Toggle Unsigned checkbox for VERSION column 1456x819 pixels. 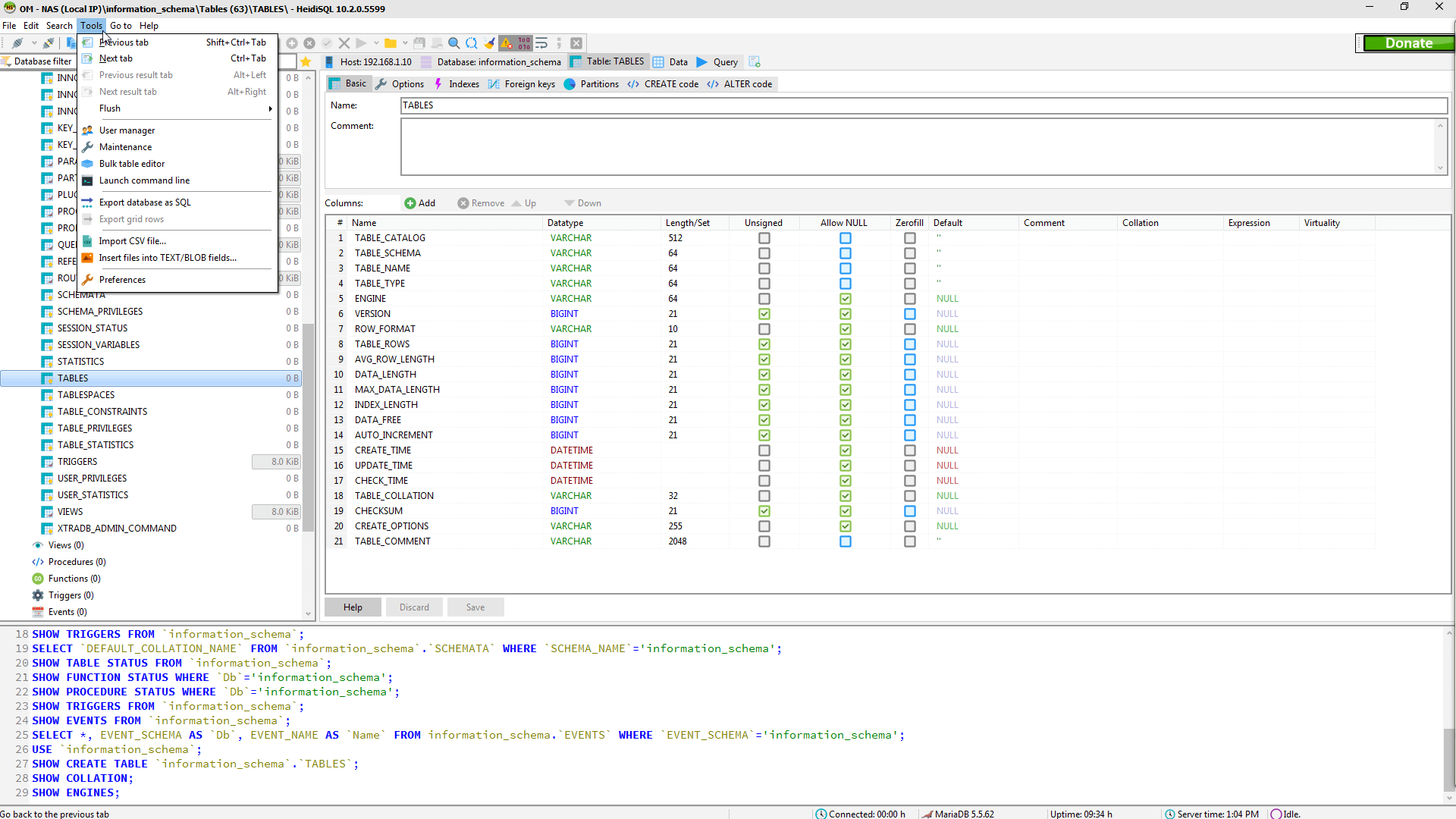pos(764,314)
